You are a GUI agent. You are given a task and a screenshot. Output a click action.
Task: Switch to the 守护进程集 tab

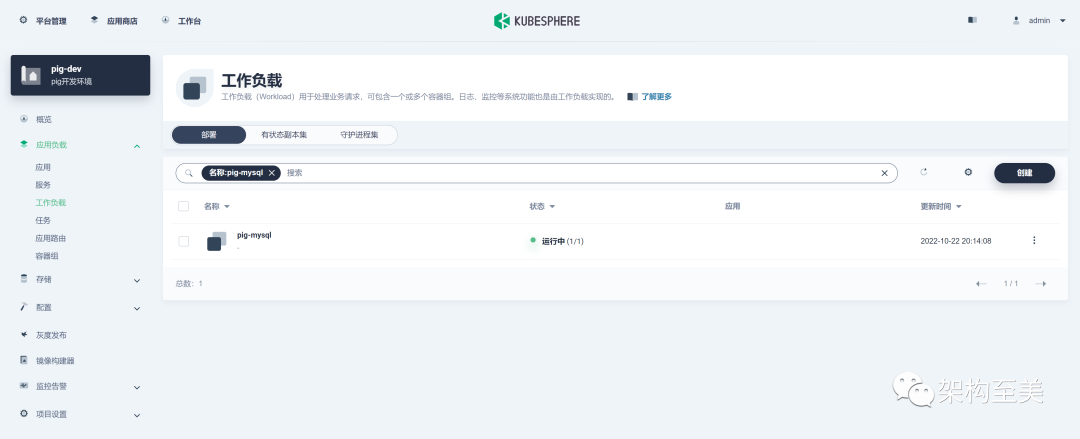click(359, 135)
